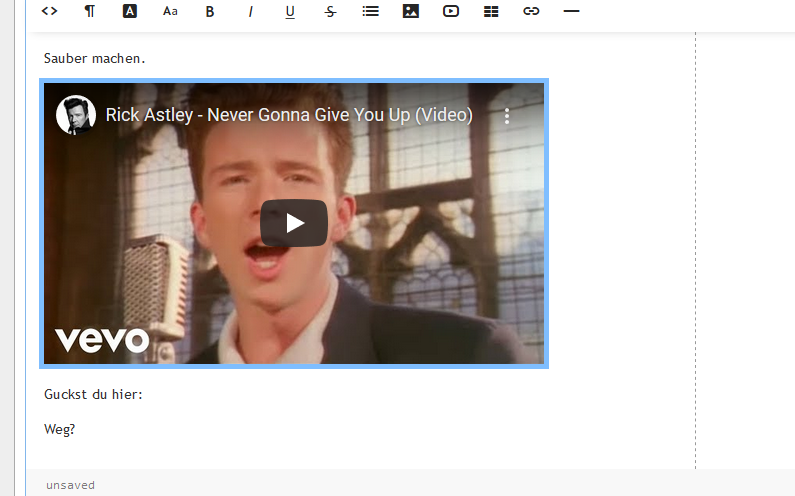Image resolution: width=795 pixels, height=496 pixels.
Task: Insert an image
Action: point(411,11)
